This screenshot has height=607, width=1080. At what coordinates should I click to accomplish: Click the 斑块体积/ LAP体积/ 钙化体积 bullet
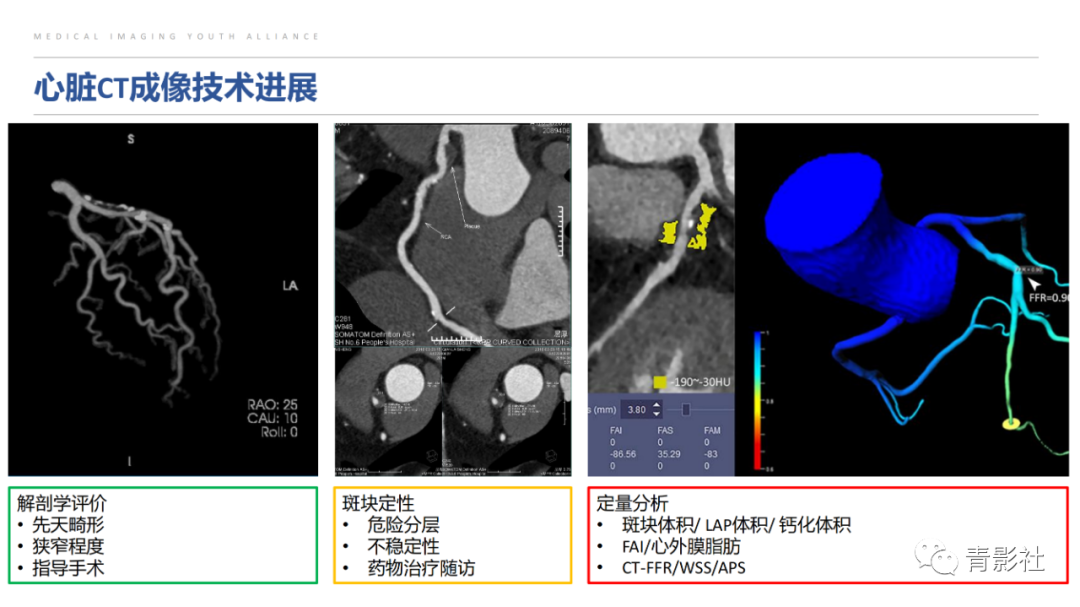(736, 525)
